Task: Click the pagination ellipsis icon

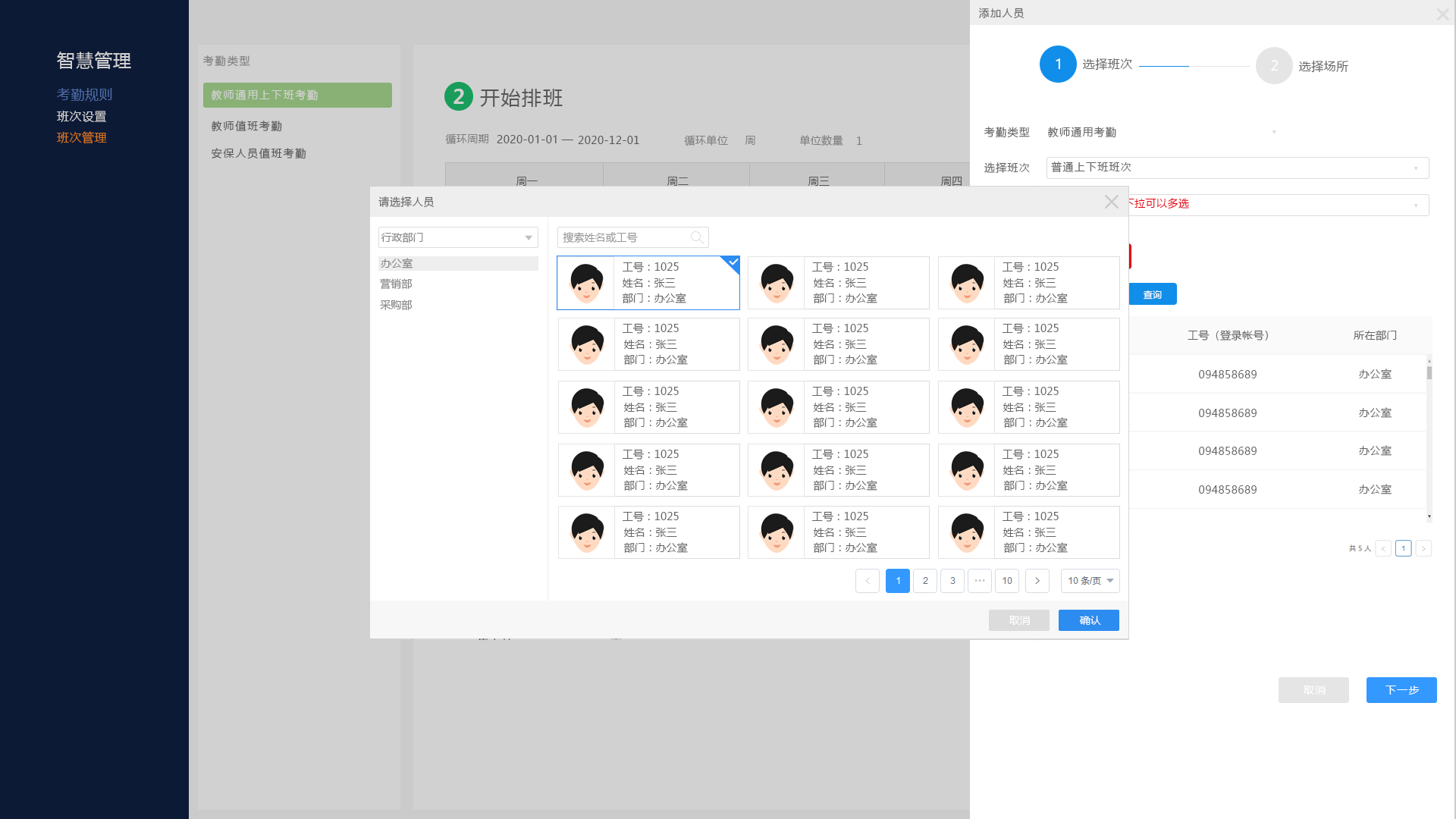Action: [979, 581]
